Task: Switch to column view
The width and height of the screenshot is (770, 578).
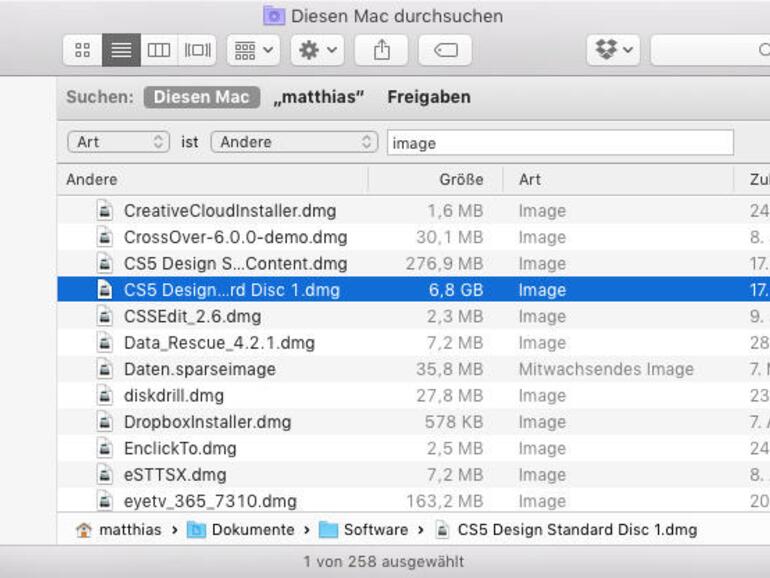Action: (159, 50)
